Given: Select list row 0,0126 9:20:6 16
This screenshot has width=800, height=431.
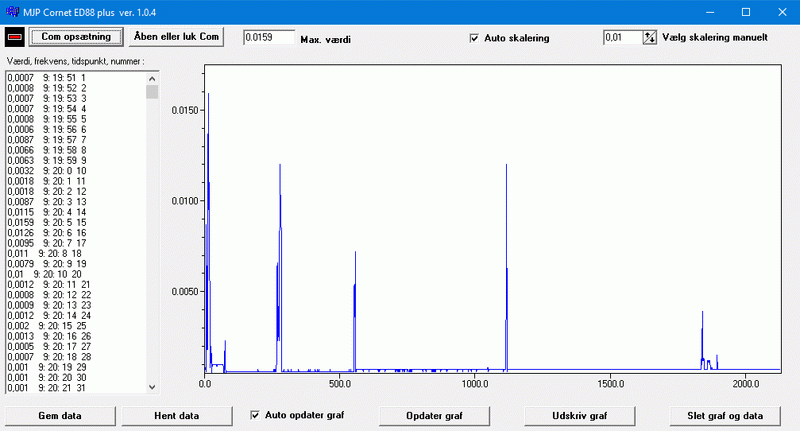Looking at the screenshot, I should click(x=76, y=233).
